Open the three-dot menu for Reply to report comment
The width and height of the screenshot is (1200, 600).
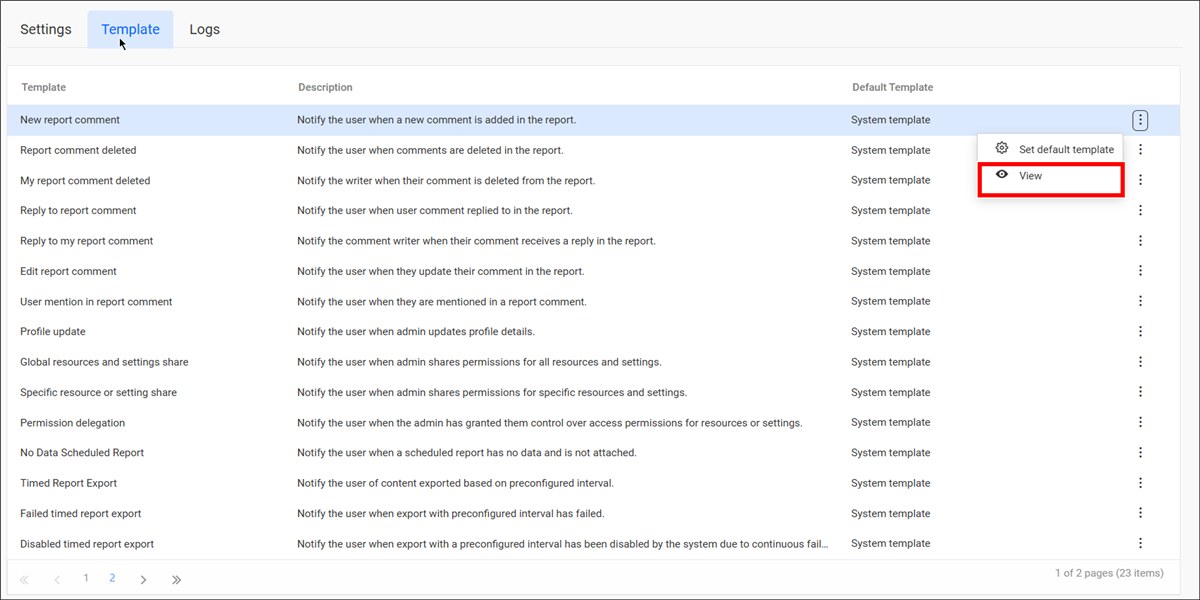(1140, 210)
